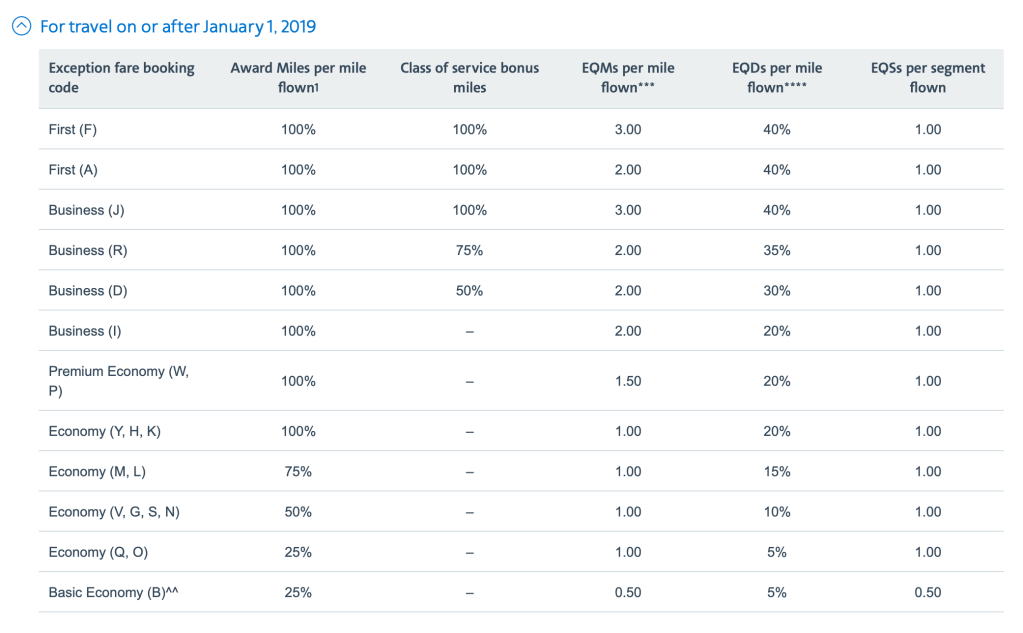Select 'EQMs per mile flown' column header
The image size is (1023, 633).
point(627,78)
